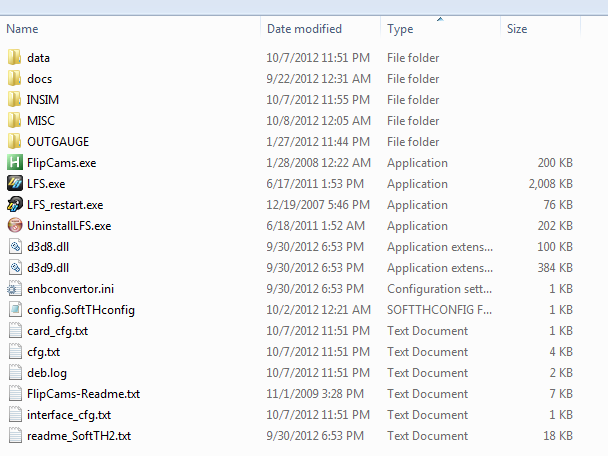Click the cfg.txt document icon
Screen dimensions: 608x456
click(15, 351)
